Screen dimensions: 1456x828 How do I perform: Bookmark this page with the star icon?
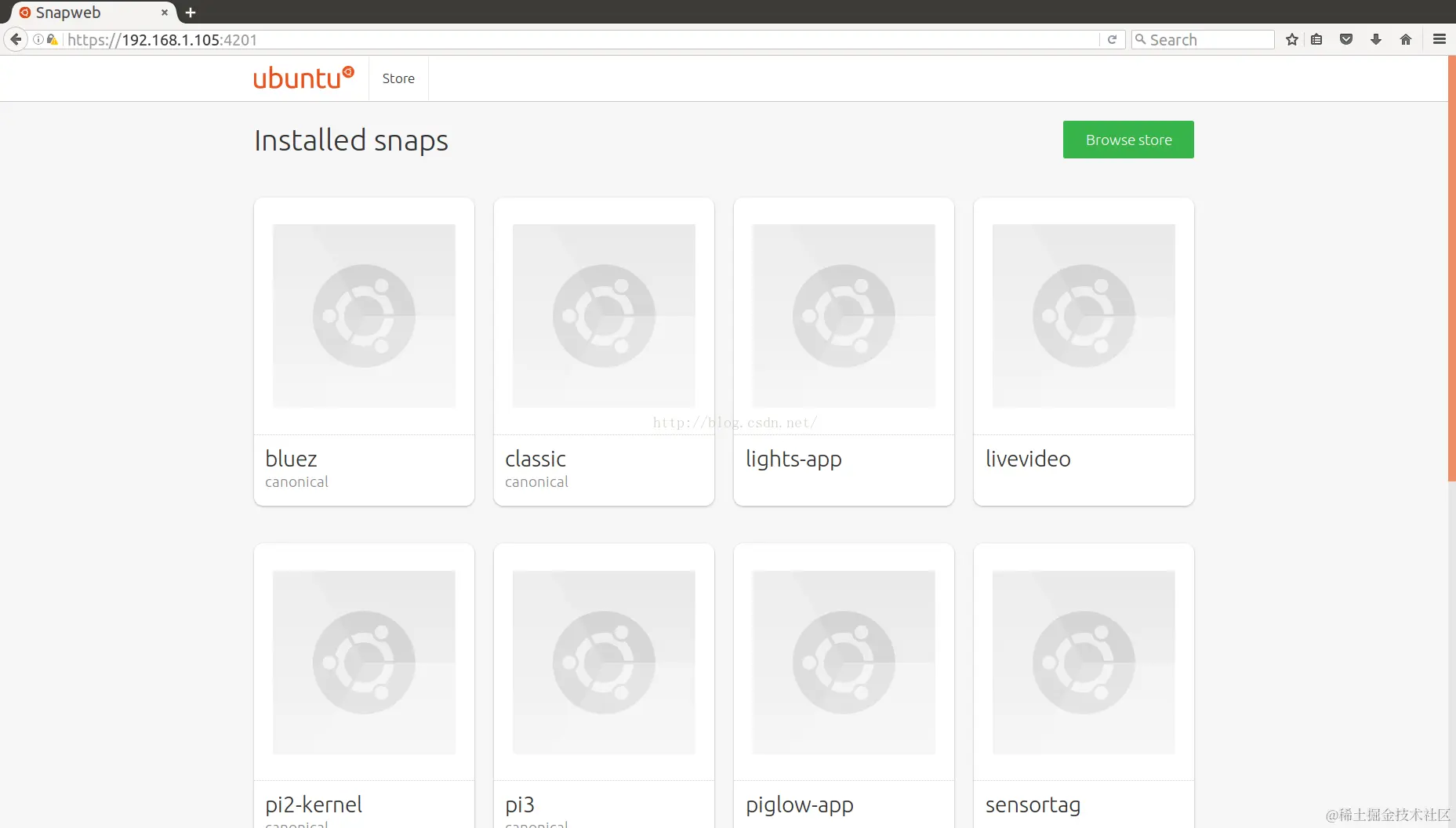[1291, 39]
